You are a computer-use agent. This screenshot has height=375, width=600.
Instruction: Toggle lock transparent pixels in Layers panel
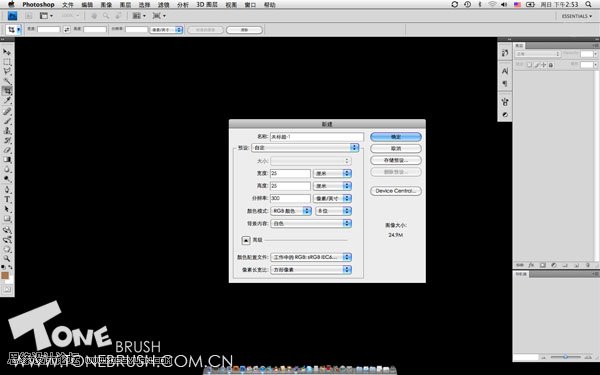click(530, 65)
